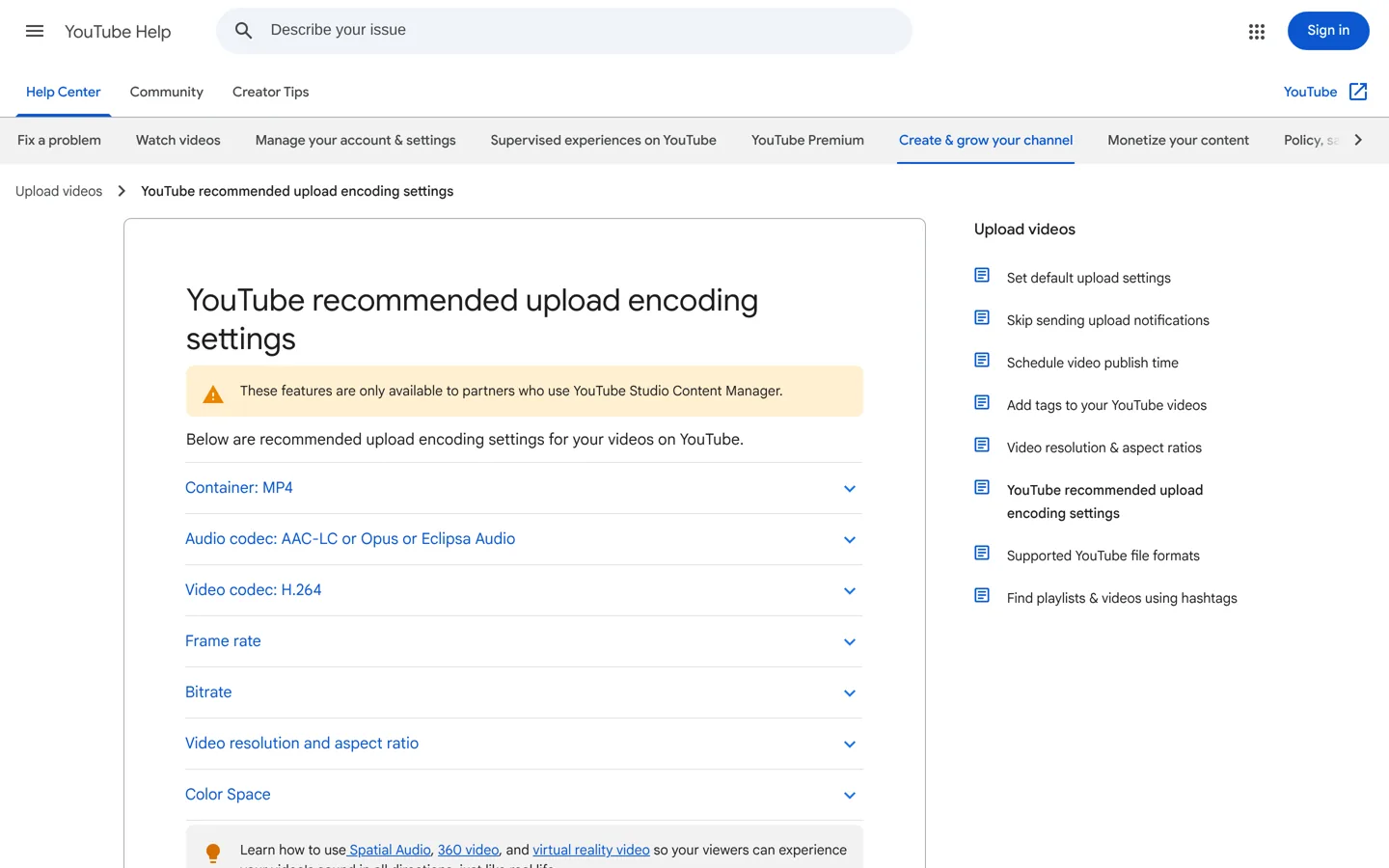Open Supported YouTube file formats article

1103,556
